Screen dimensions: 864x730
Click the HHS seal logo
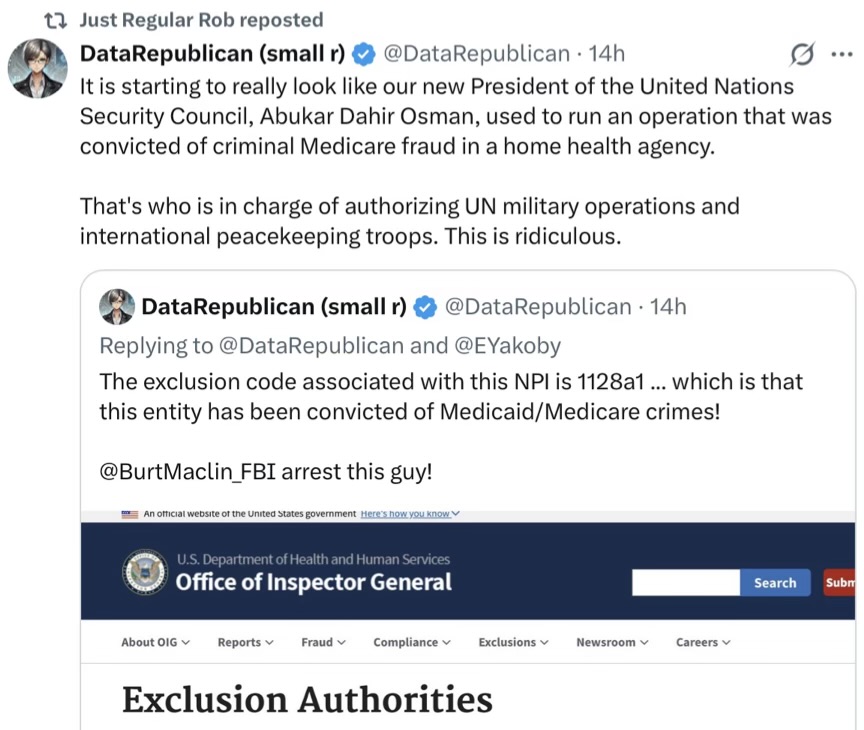146,570
